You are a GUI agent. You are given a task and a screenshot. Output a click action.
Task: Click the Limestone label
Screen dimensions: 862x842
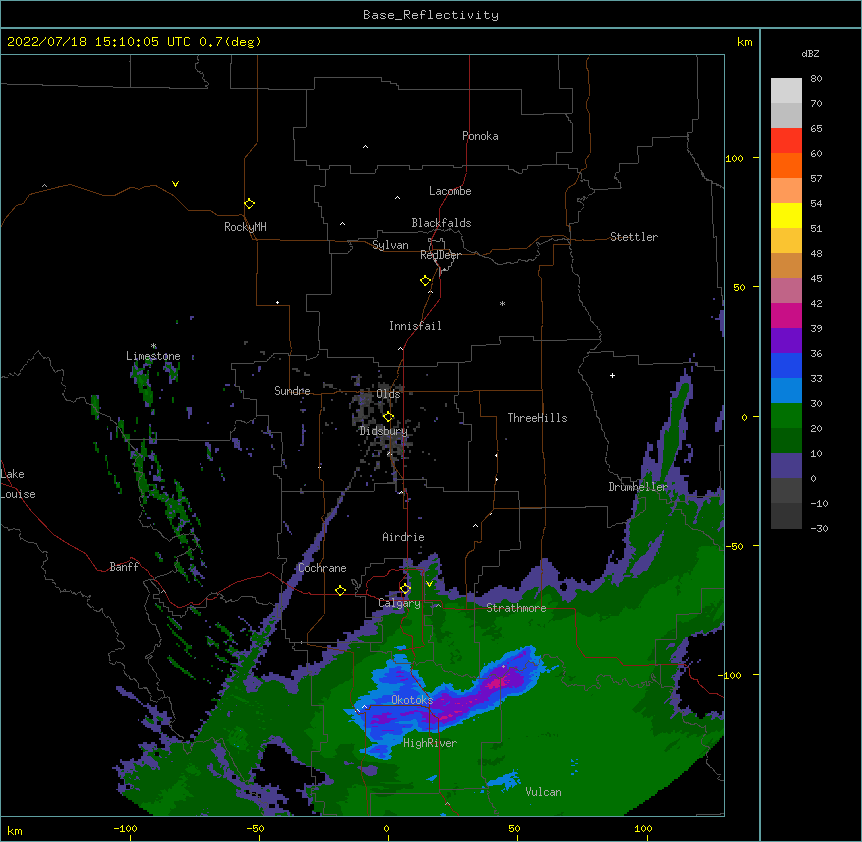click(153, 356)
